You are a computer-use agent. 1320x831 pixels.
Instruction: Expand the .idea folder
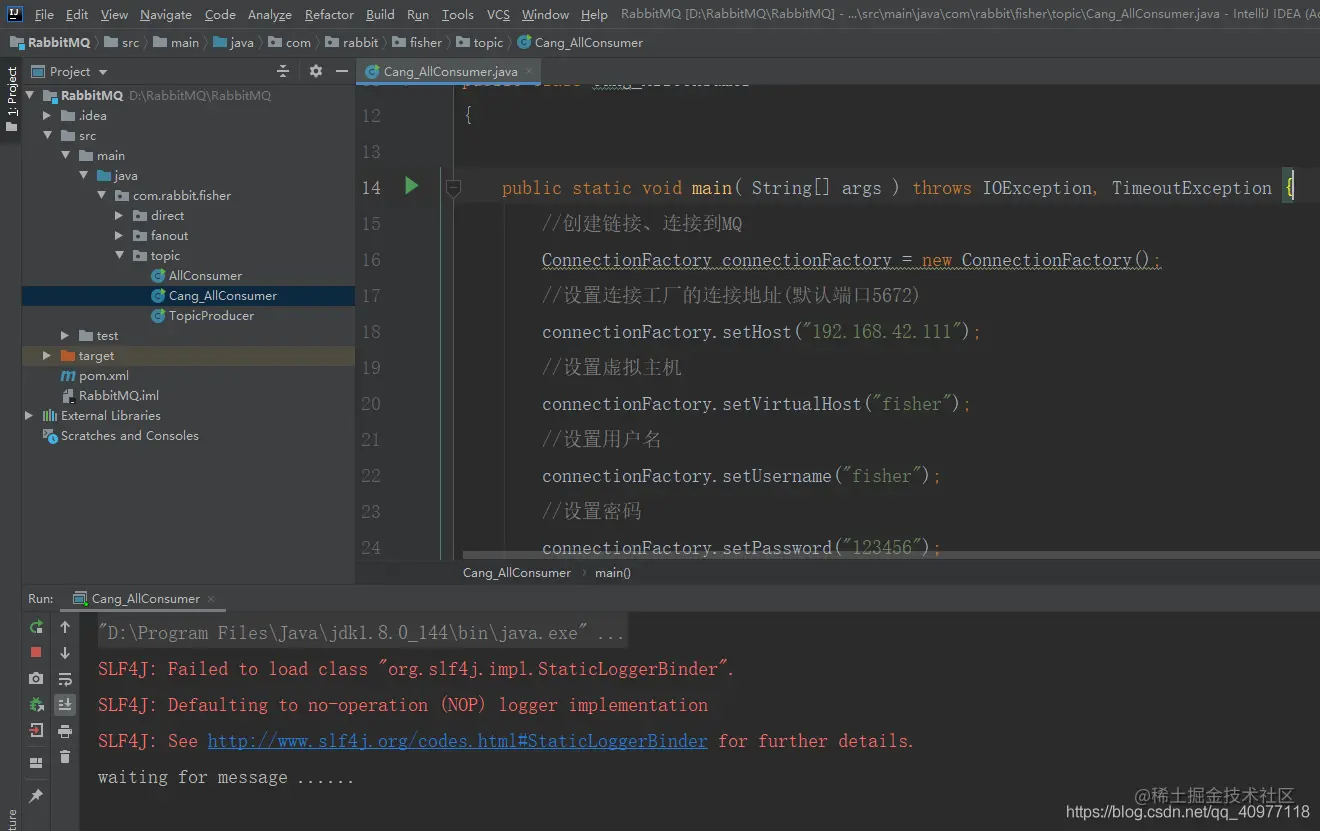[x=47, y=115]
